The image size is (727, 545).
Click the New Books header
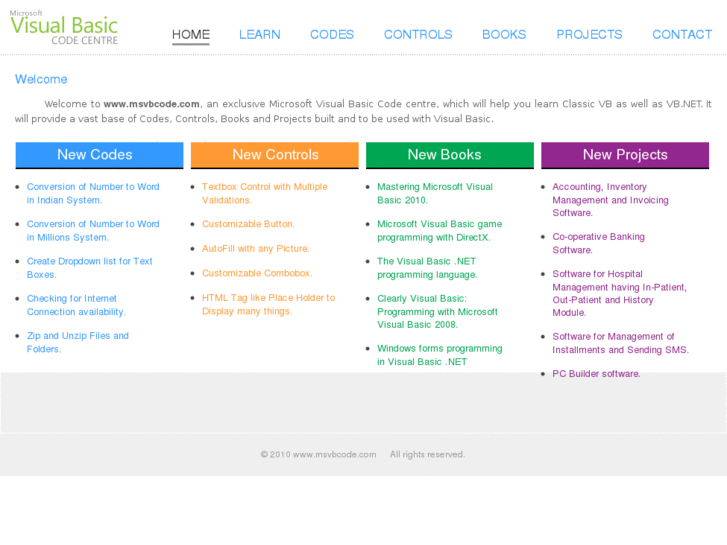coord(450,155)
